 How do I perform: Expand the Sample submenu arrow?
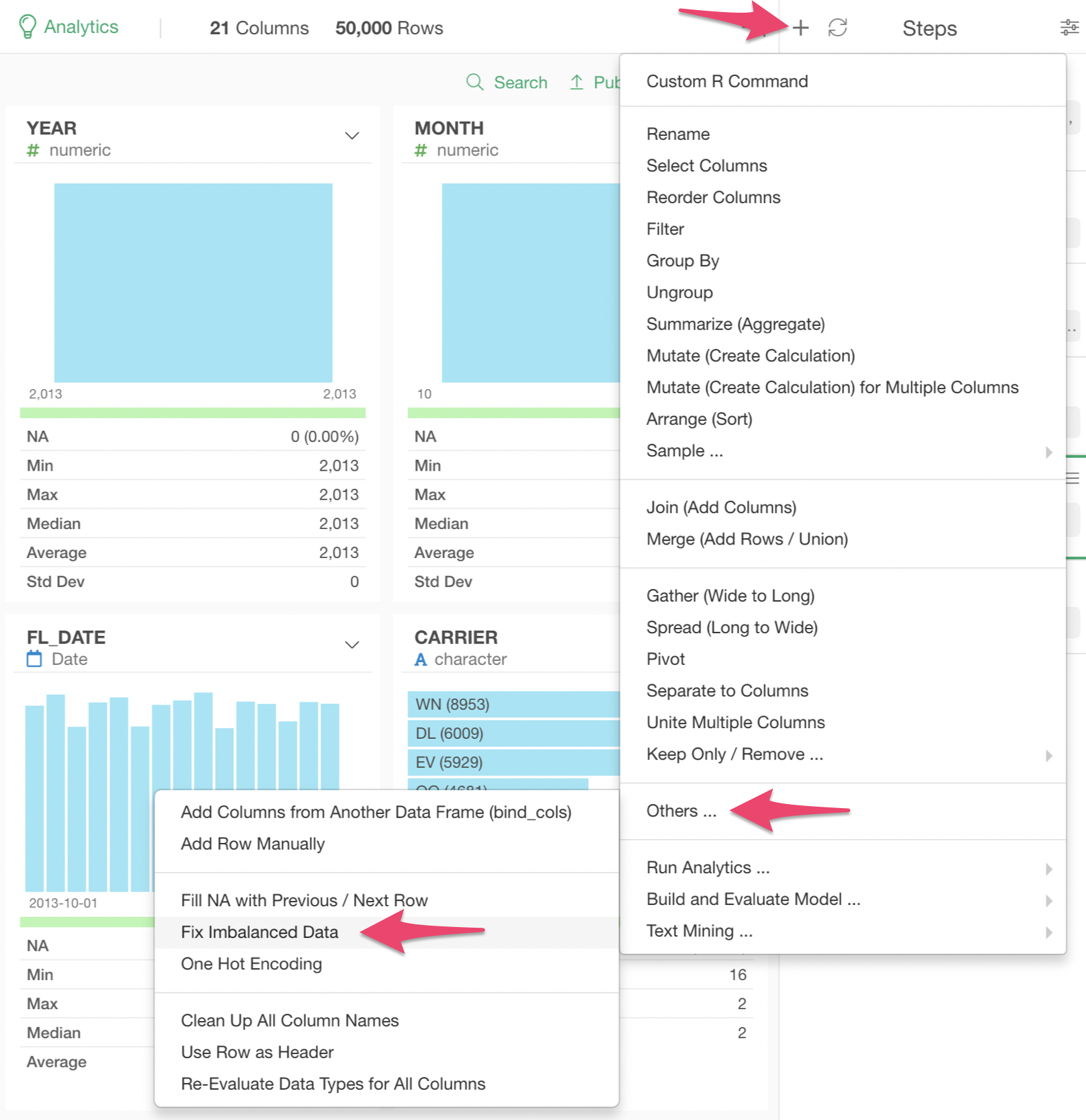pos(1048,452)
